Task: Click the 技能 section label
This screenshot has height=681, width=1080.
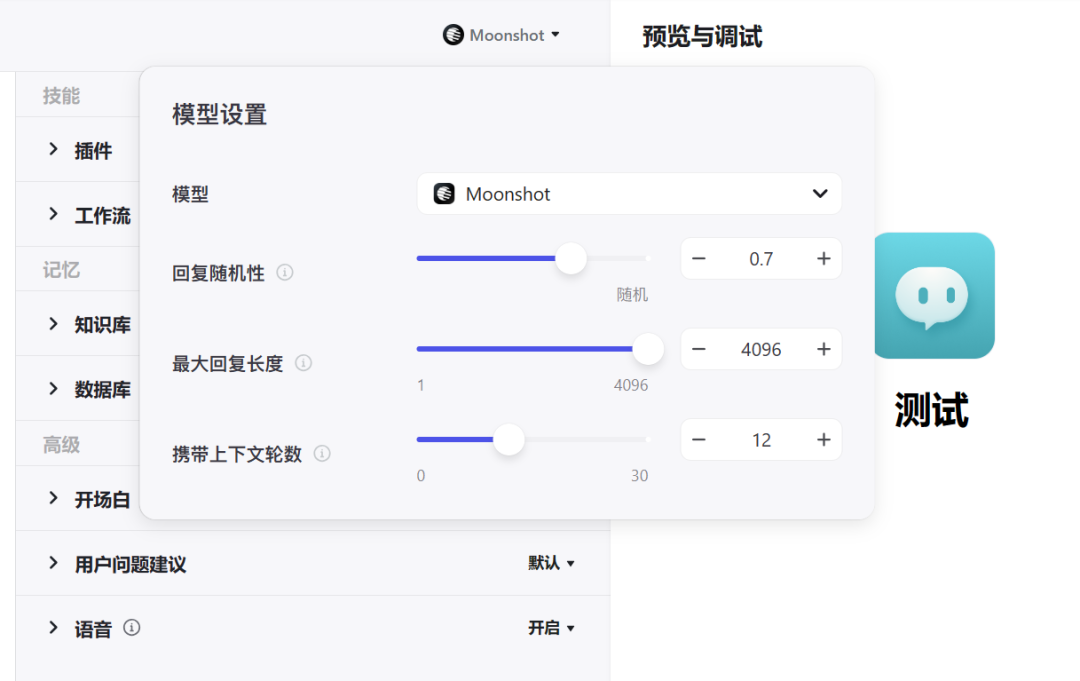Action: pyautogui.click(x=61, y=96)
